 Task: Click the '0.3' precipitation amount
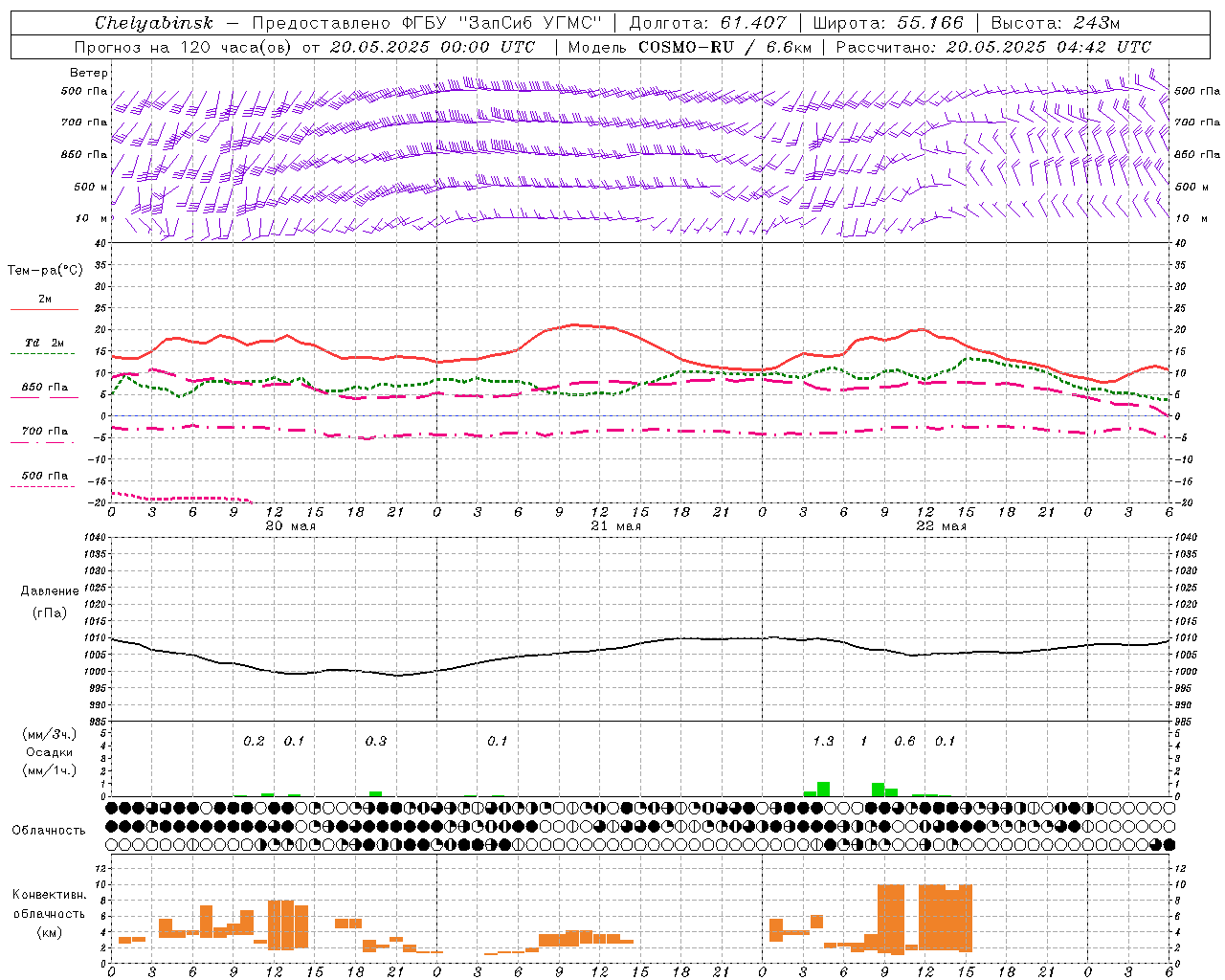[x=376, y=742]
